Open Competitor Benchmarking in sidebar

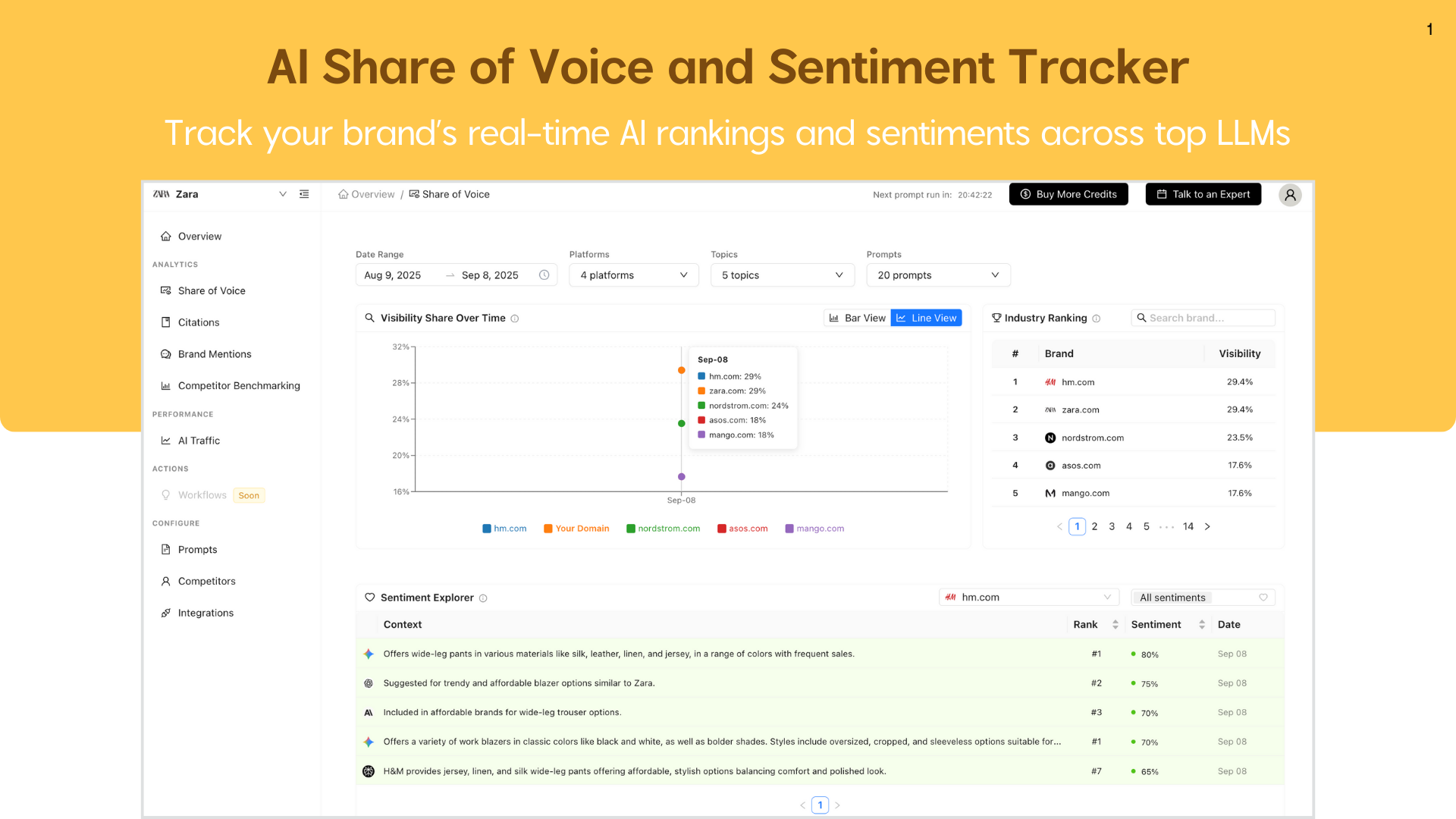click(x=238, y=386)
